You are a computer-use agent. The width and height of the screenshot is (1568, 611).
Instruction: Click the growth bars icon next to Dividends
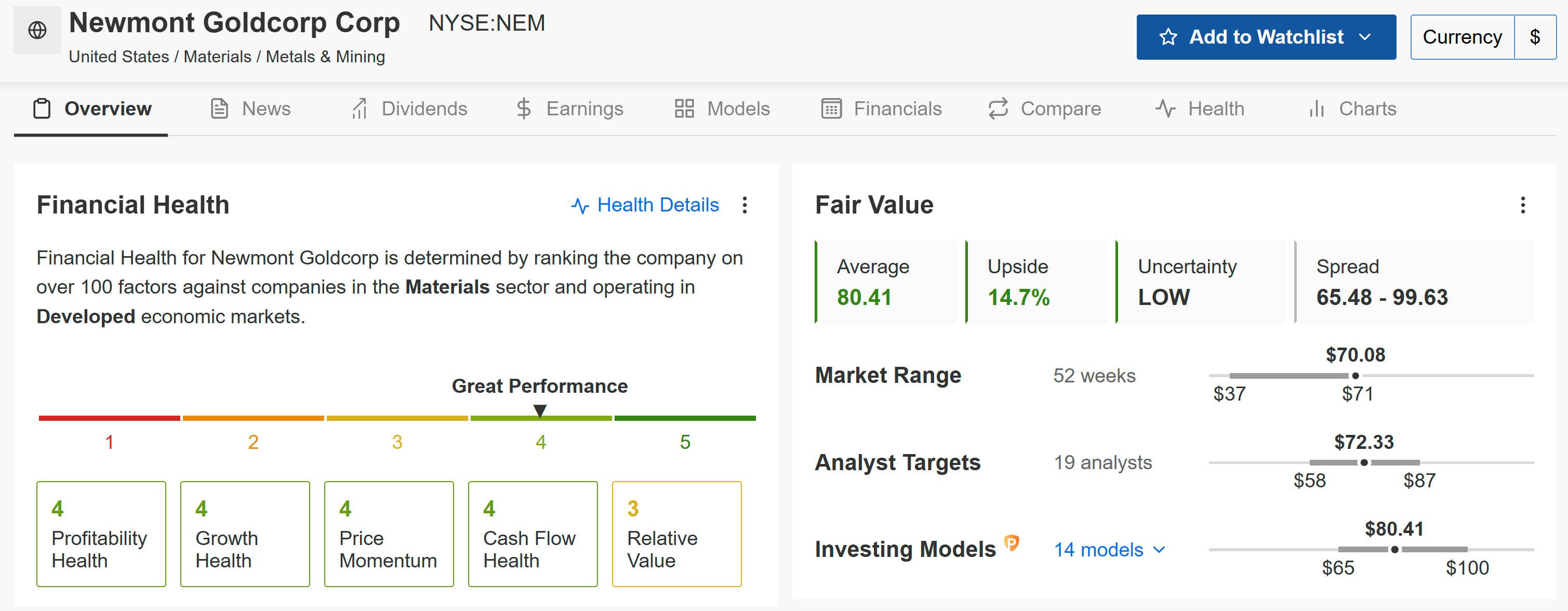click(359, 109)
